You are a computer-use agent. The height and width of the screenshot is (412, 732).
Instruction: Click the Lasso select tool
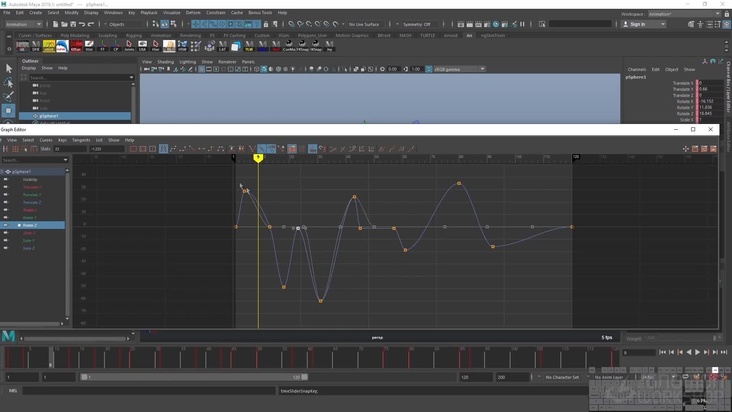8,82
